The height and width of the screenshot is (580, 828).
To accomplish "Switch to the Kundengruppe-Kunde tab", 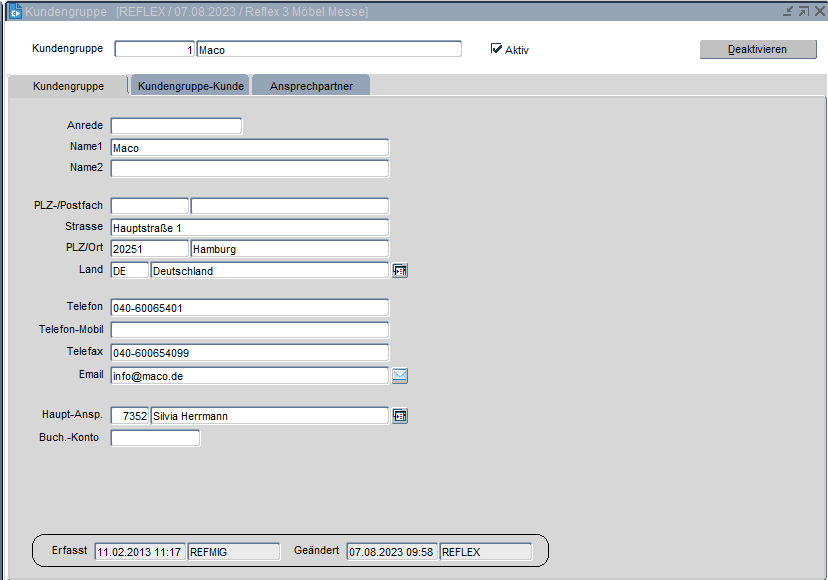I will tap(190, 86).
